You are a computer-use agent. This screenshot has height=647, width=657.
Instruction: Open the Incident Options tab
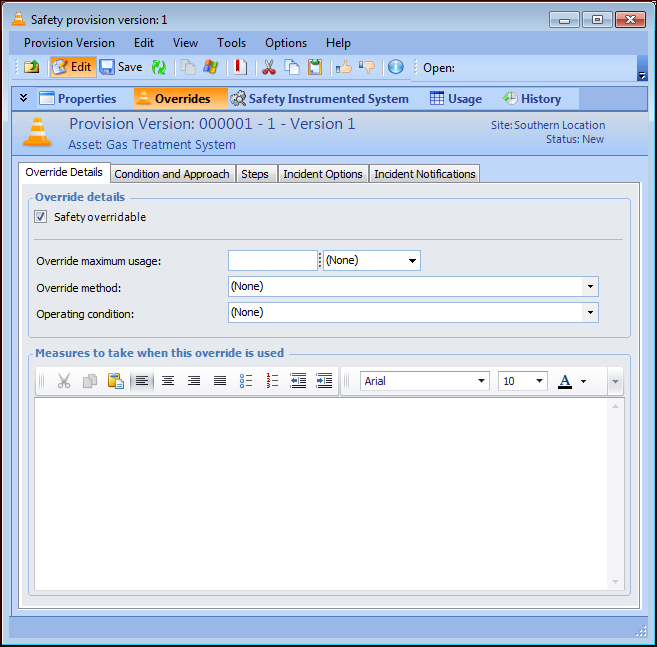[323, 174]
